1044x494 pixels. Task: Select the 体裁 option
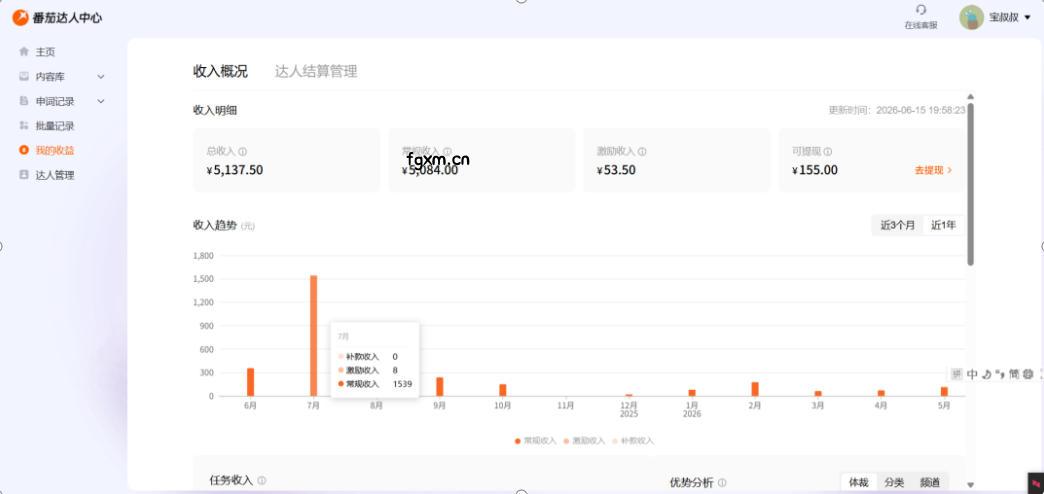tap(858, 483)
